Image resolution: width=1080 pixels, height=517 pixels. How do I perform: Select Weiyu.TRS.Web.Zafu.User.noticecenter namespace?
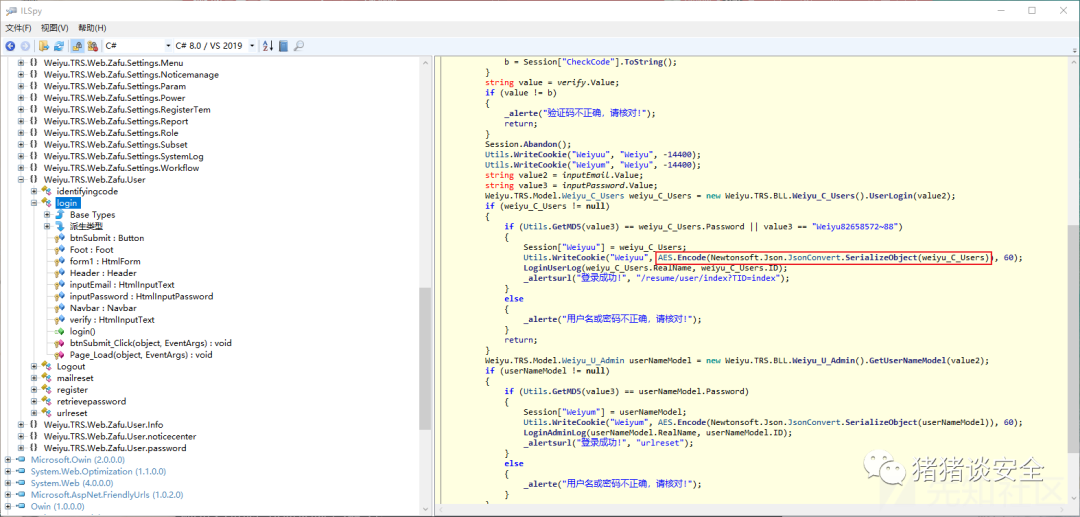point(120,436)
